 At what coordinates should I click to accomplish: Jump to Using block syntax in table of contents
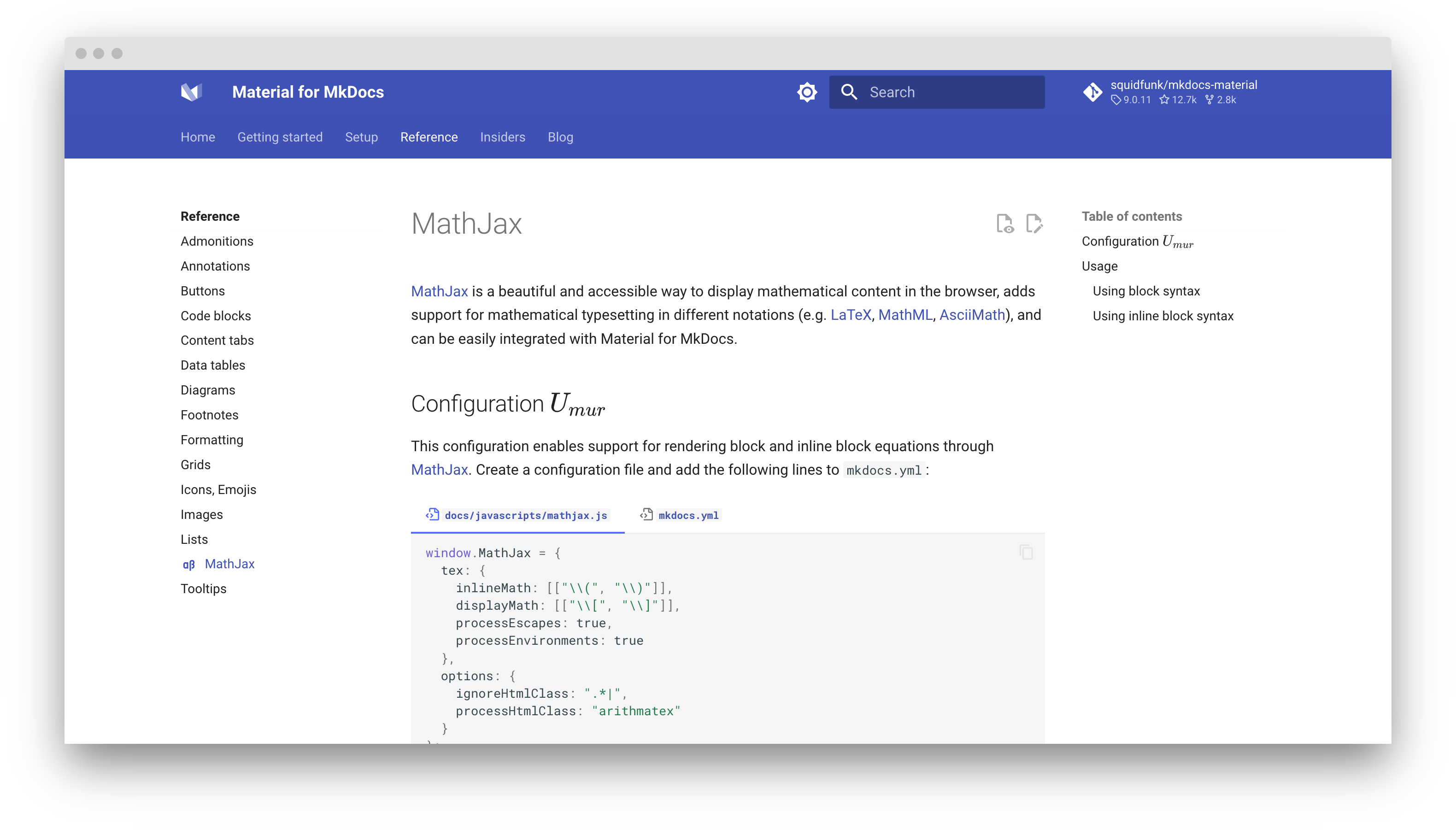[1145, 290]
